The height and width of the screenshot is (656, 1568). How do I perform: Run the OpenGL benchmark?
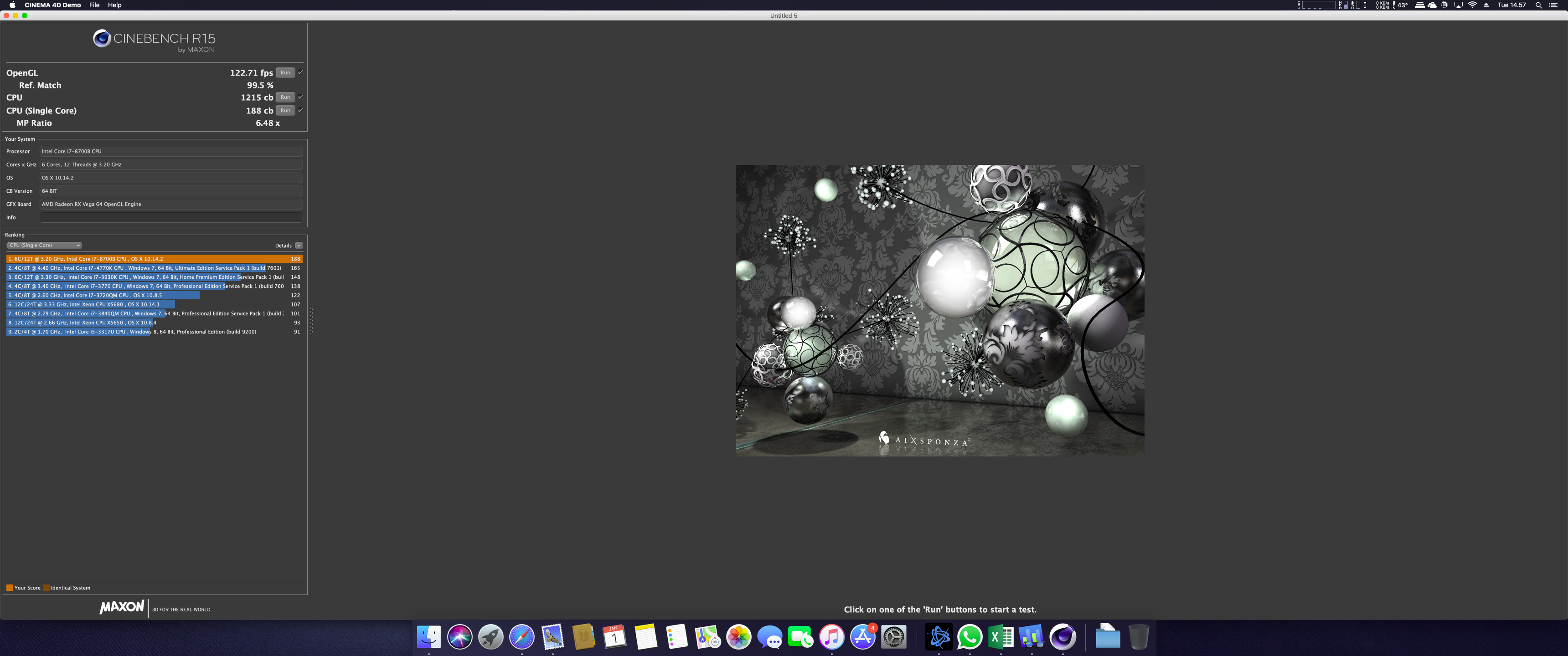click(285, 72)
